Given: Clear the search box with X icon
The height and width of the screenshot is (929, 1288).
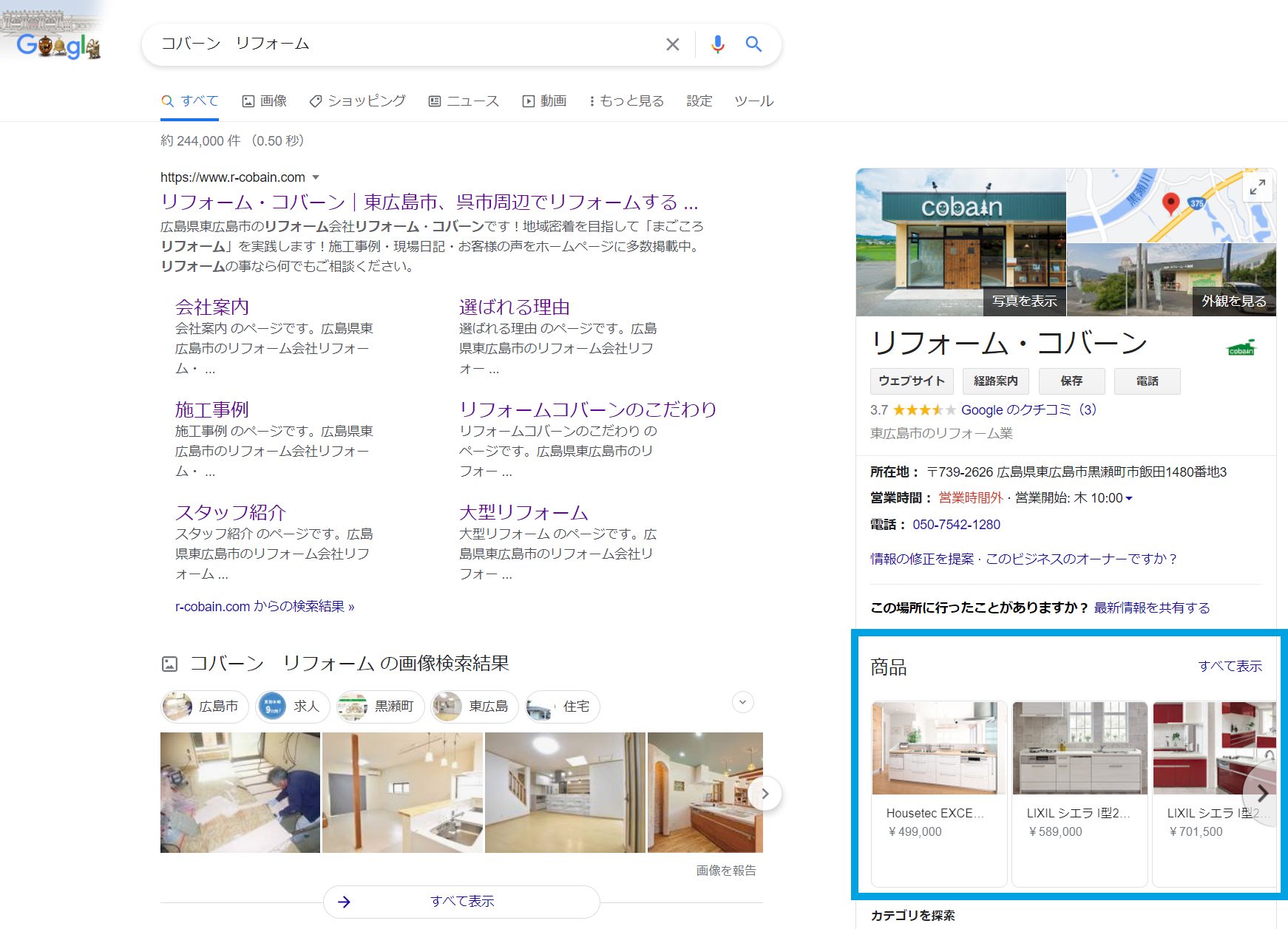Looking at the screenshot, I should [672, 44].
